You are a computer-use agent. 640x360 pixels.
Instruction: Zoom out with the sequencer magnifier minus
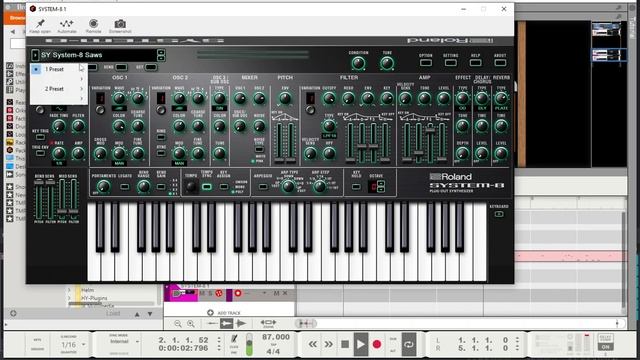click(x=178, y=324)
